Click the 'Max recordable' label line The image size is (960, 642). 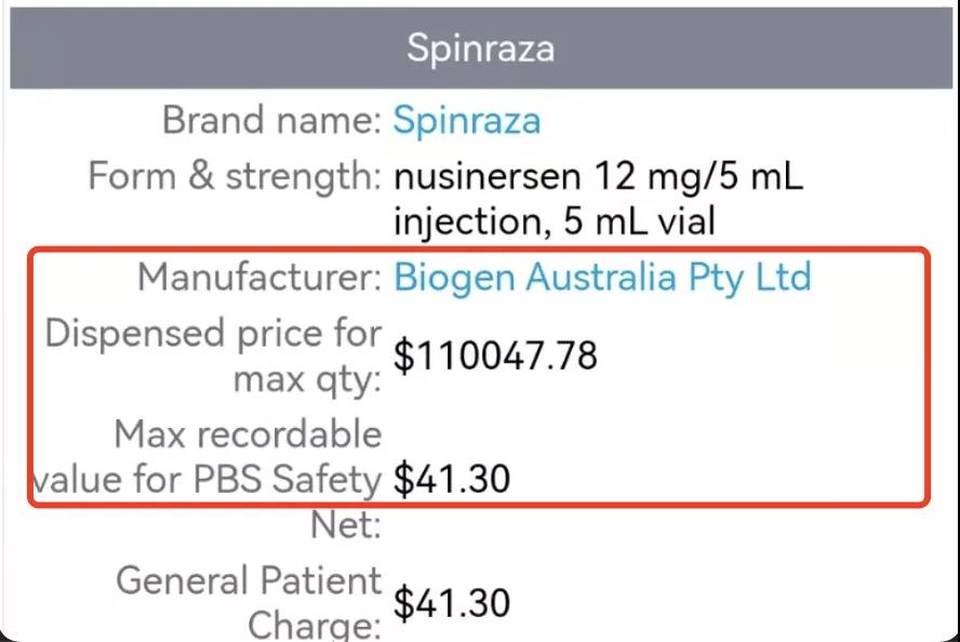click(248, 435)
